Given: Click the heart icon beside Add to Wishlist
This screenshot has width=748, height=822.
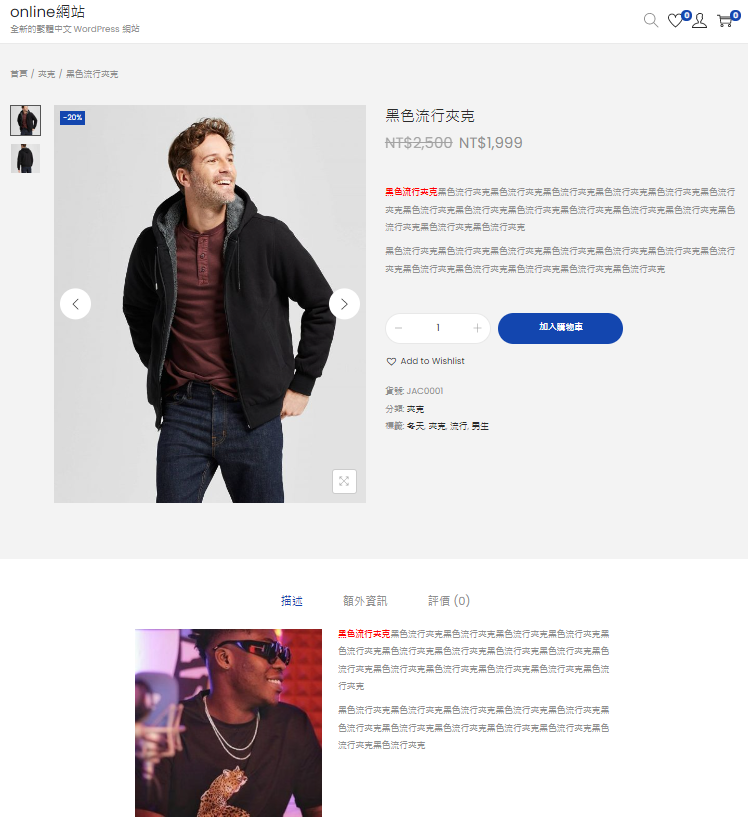Looking at the screenshot, I should [x=391, y=361].
